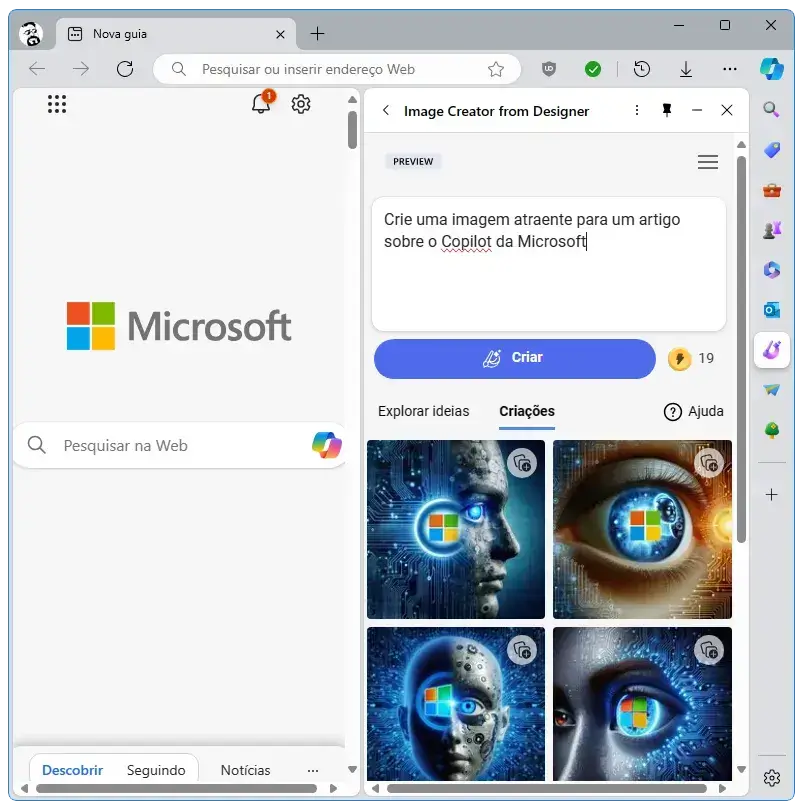Select the Criações tab
Screen dimensions: 806x812
point(526,411)
